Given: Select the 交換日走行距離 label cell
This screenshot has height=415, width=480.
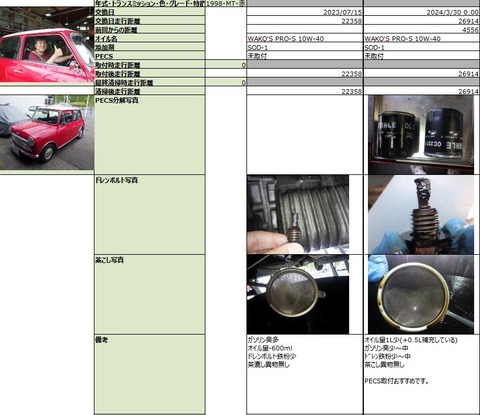Looking at the screenshot, I should pyautogui.click(x=150, y=21).
